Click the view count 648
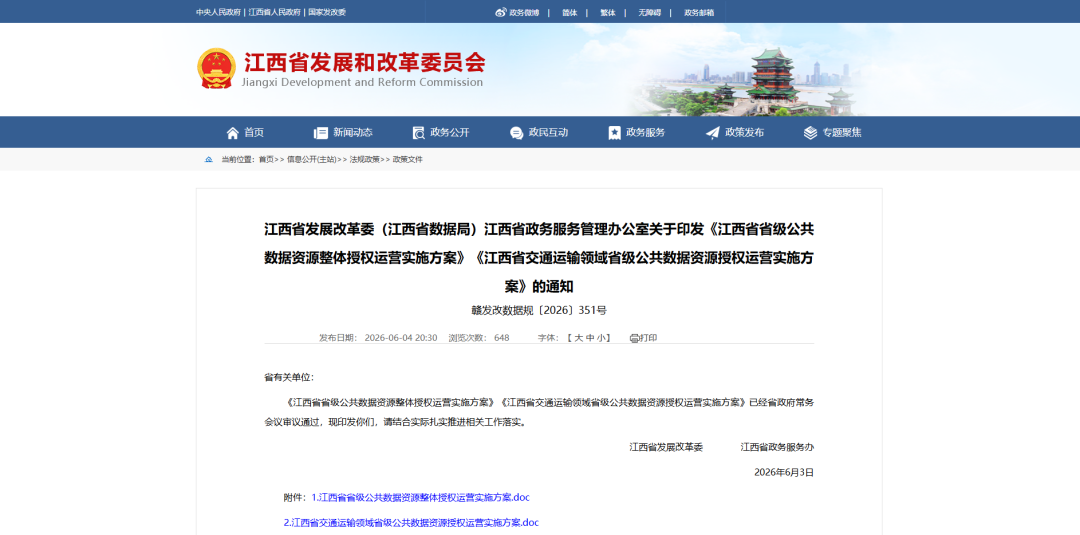 click(x=501, y=338)
